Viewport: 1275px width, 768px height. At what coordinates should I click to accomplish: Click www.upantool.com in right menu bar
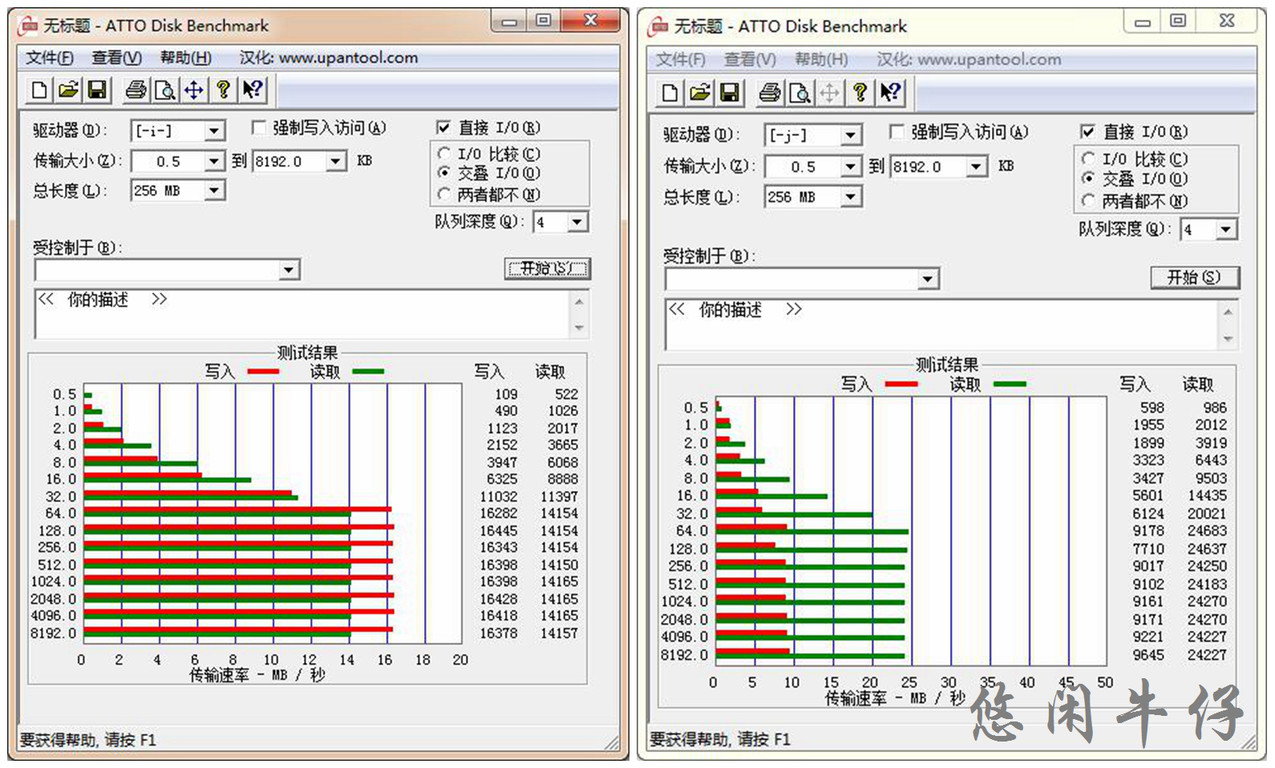[x=989, y=60]
